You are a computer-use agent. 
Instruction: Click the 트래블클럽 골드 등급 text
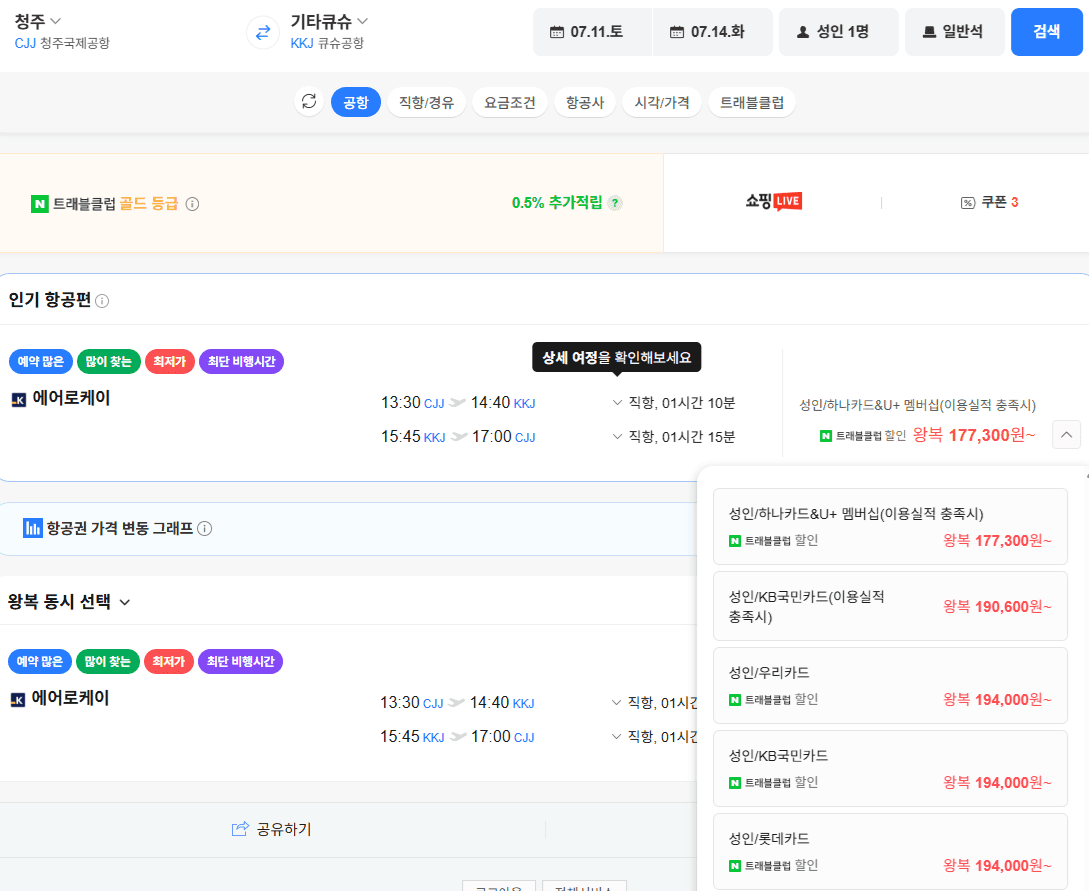click(x=115, y=204)
